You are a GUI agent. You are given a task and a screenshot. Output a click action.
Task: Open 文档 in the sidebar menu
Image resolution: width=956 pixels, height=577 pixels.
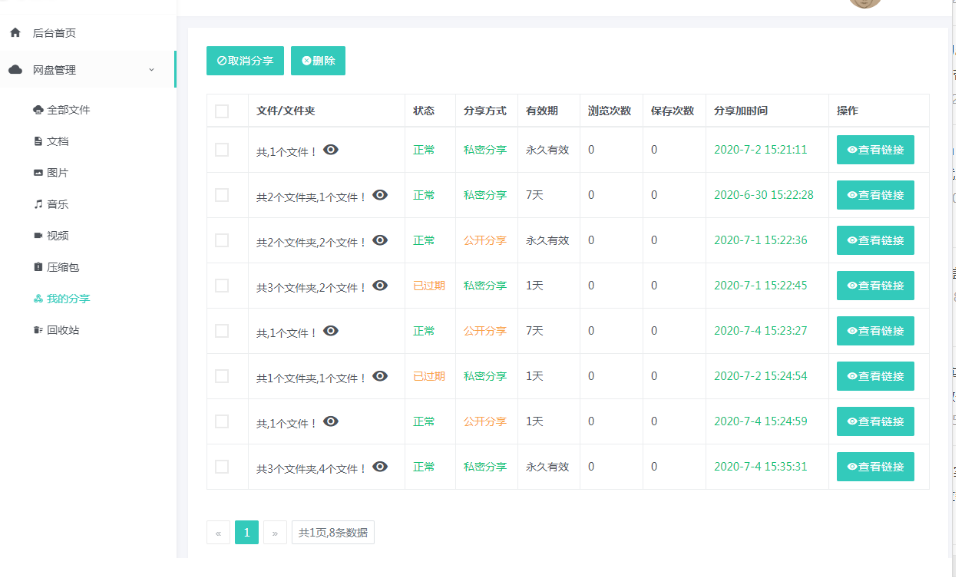(57, 142)
